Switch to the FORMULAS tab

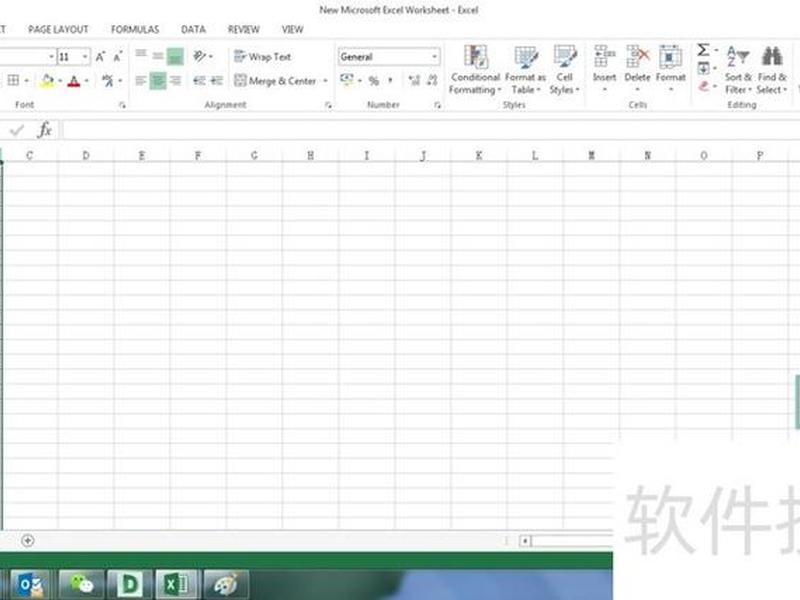[135, 30]
